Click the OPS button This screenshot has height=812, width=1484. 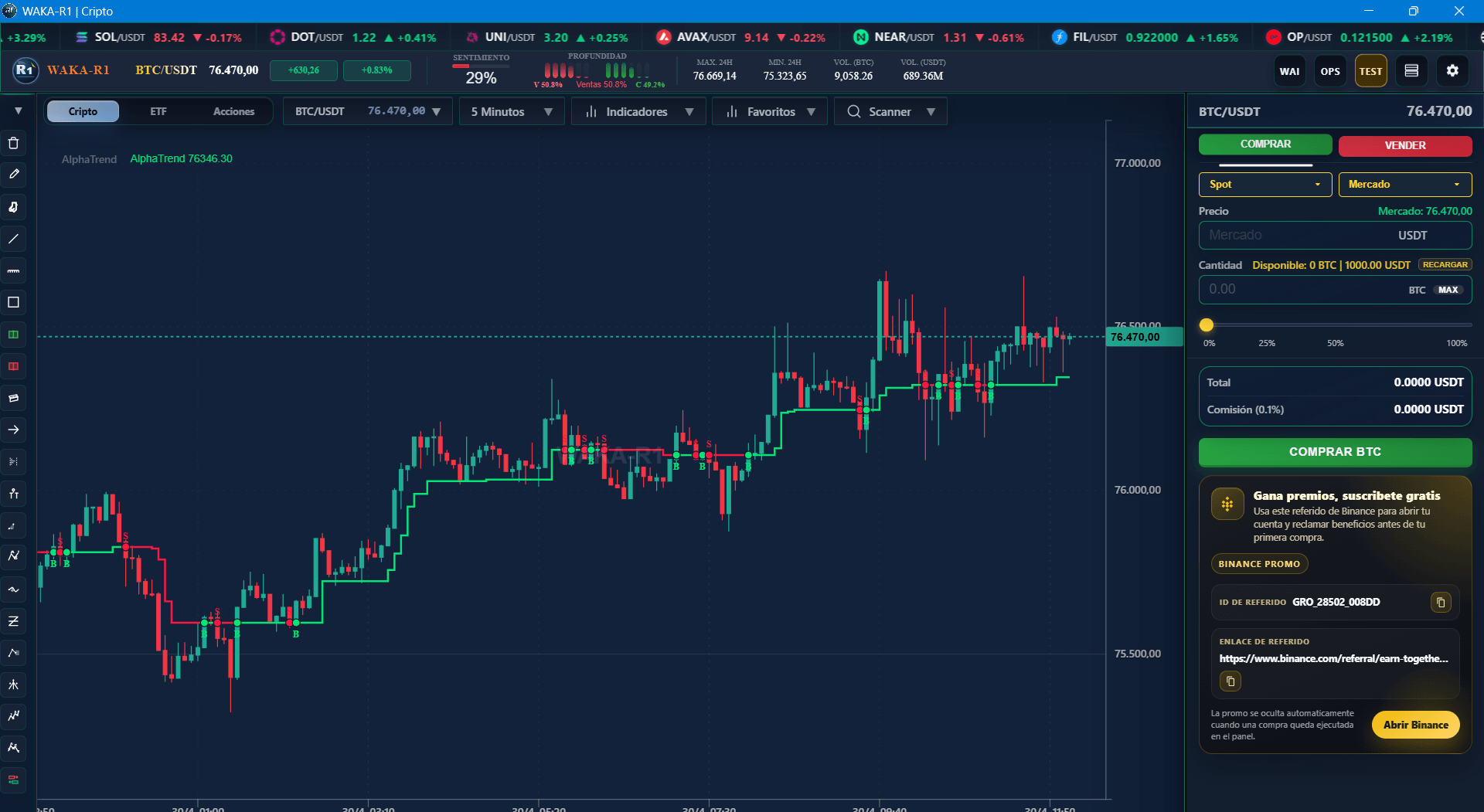click(1330, 71)
